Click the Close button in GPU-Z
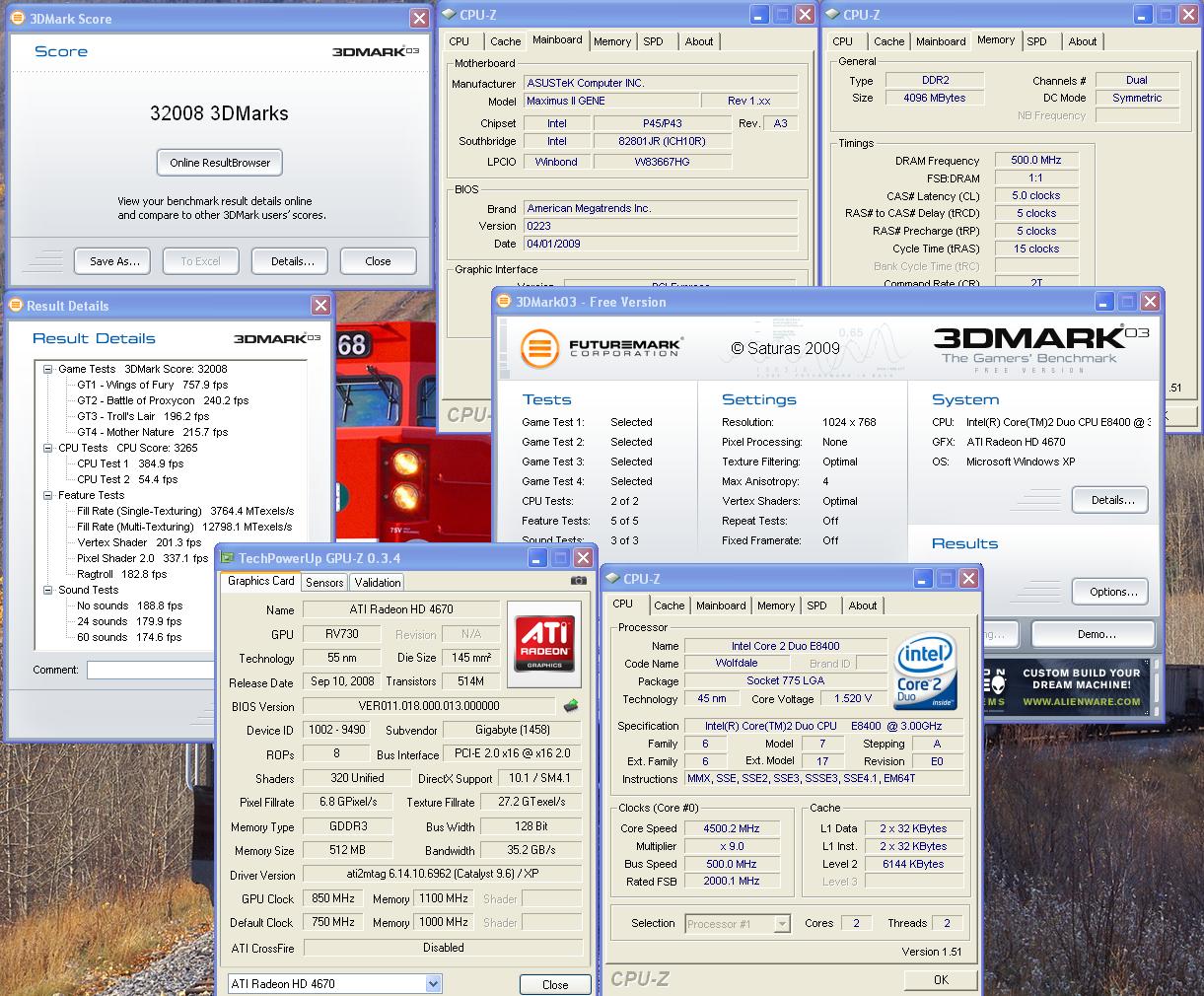 (555, 984)
